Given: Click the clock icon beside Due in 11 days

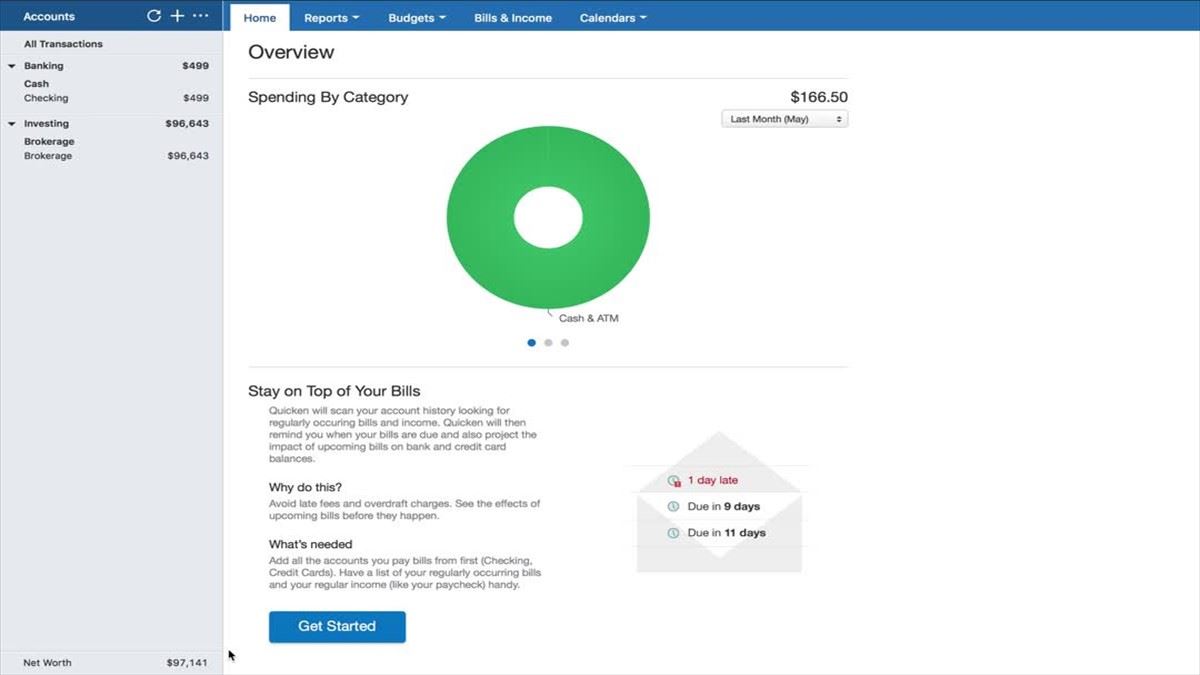Looking at the screenshot, I should [674, 533].
